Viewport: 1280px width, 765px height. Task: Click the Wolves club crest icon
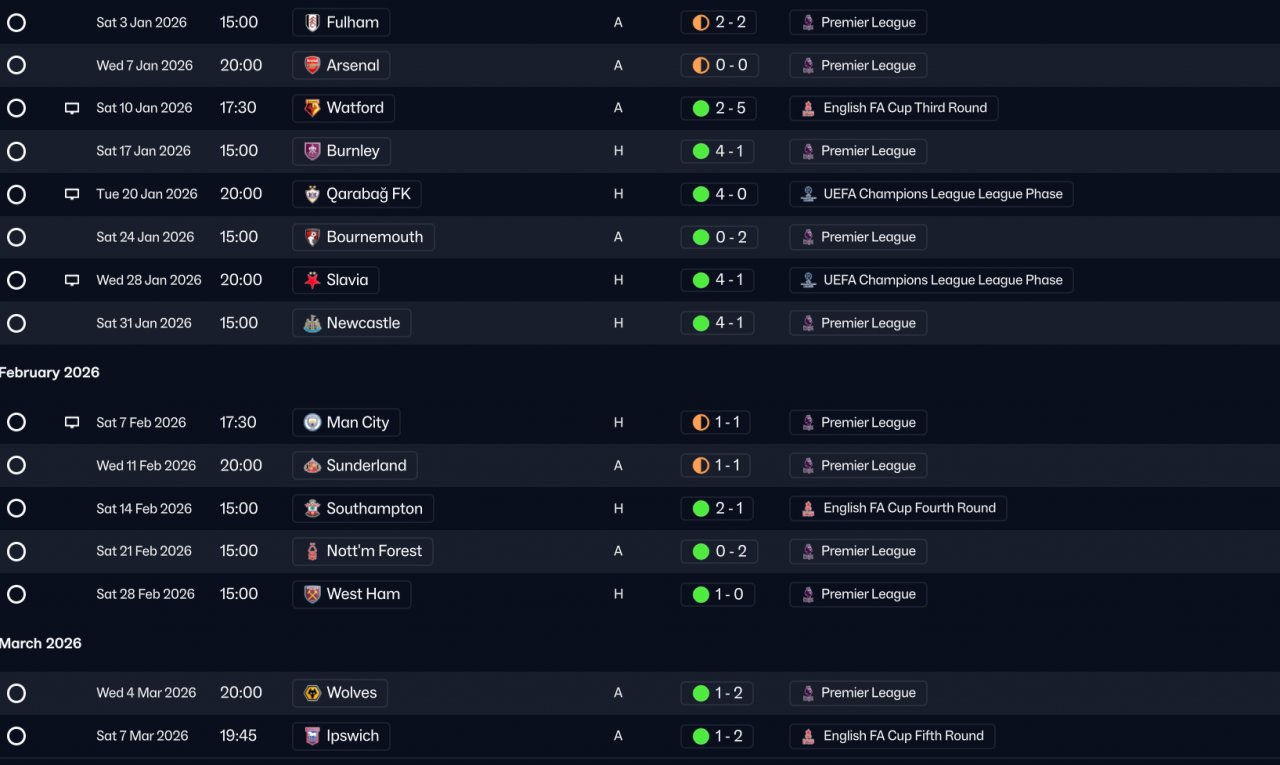313,693
